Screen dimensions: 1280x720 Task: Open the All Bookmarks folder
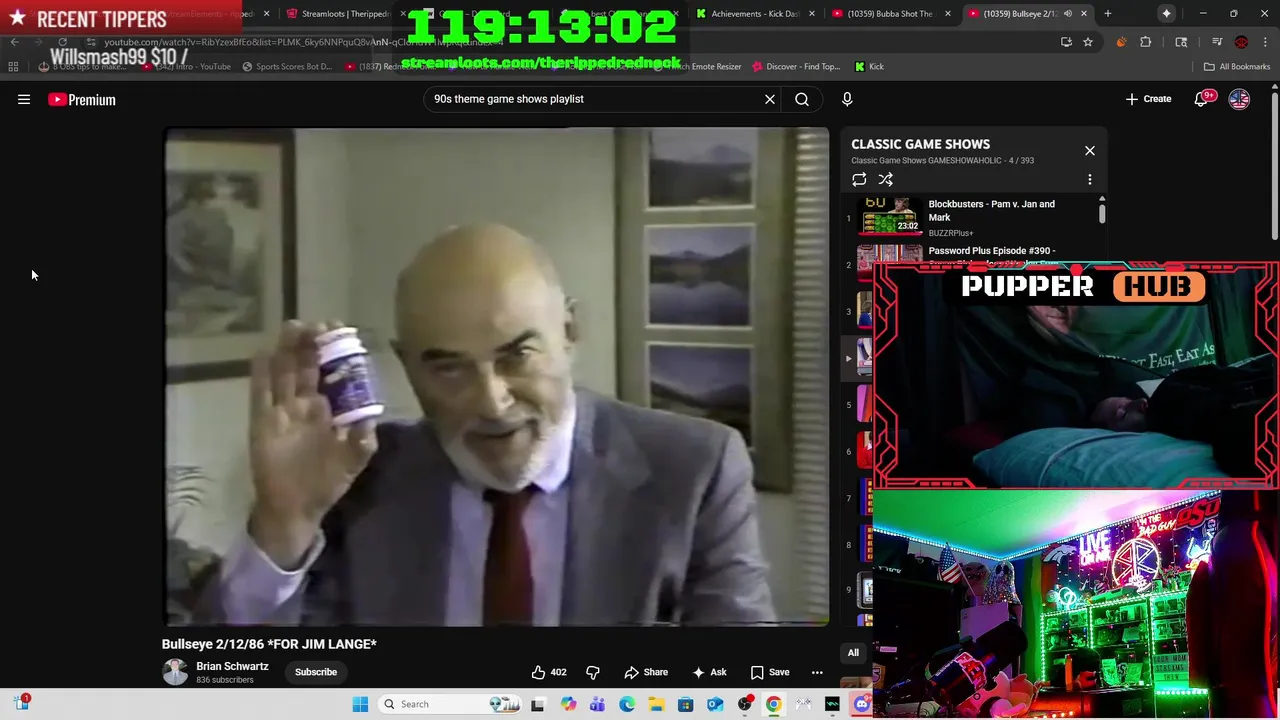pos(1237,67)
